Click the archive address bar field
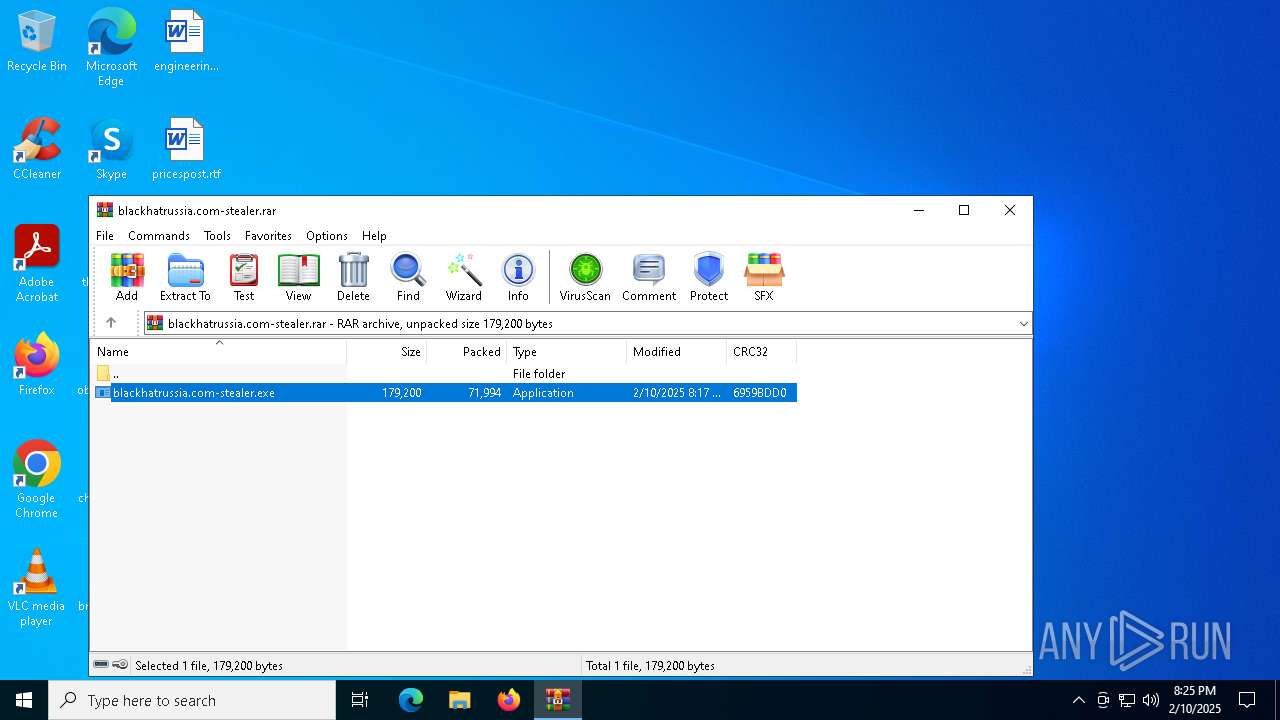Viewport: 1280px width, 720px height. 588,324
